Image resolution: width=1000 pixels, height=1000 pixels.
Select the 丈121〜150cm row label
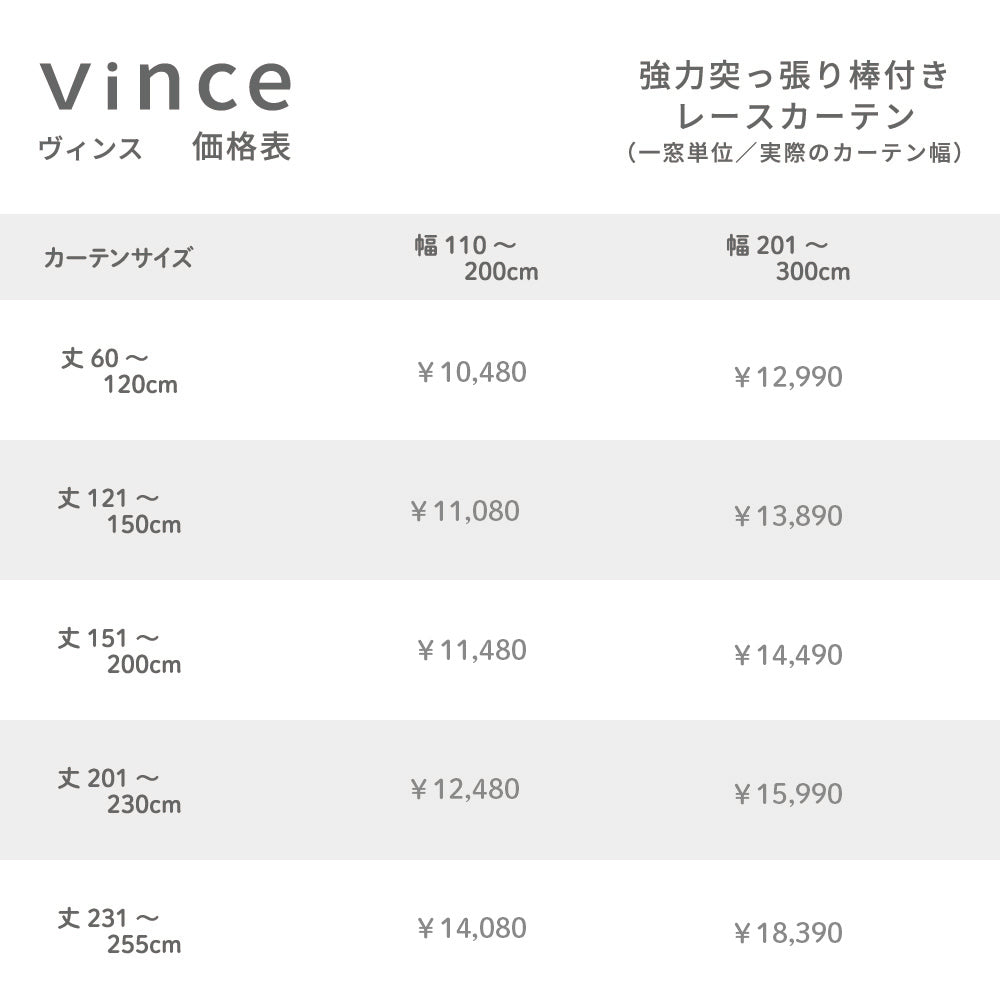[x=119, y=510]
